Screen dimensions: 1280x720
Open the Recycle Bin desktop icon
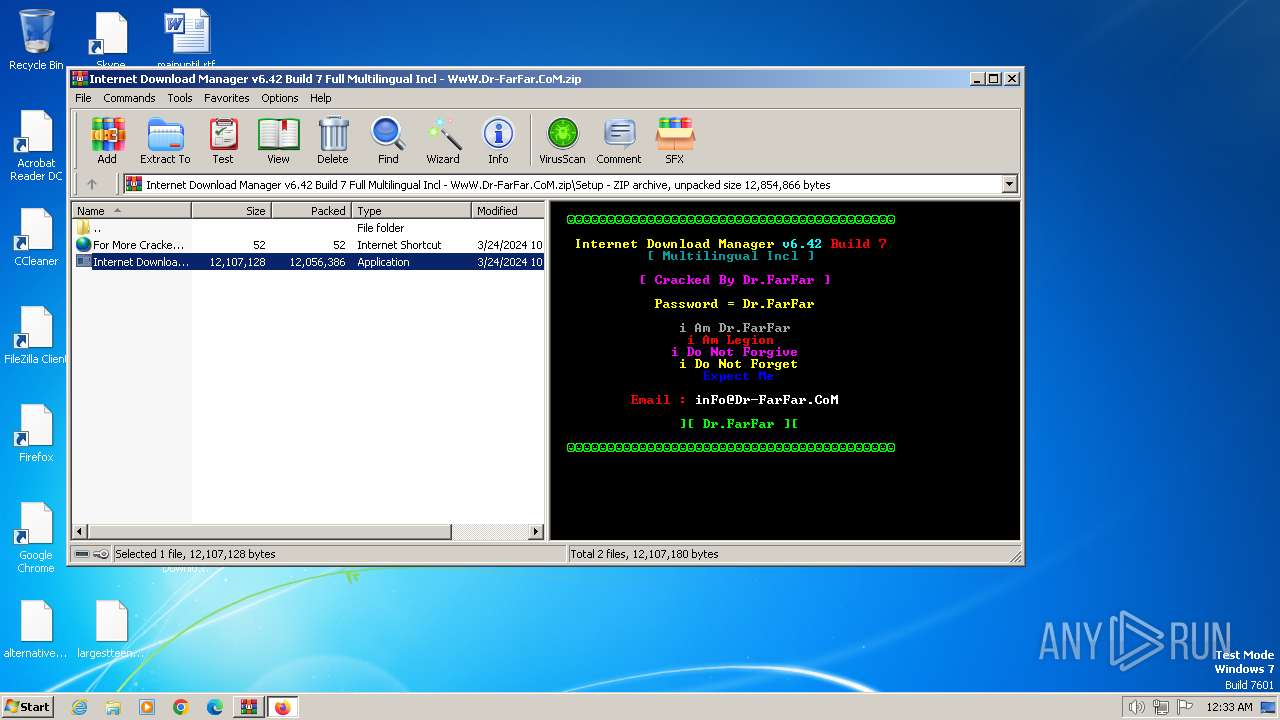(x=36, y=40)
